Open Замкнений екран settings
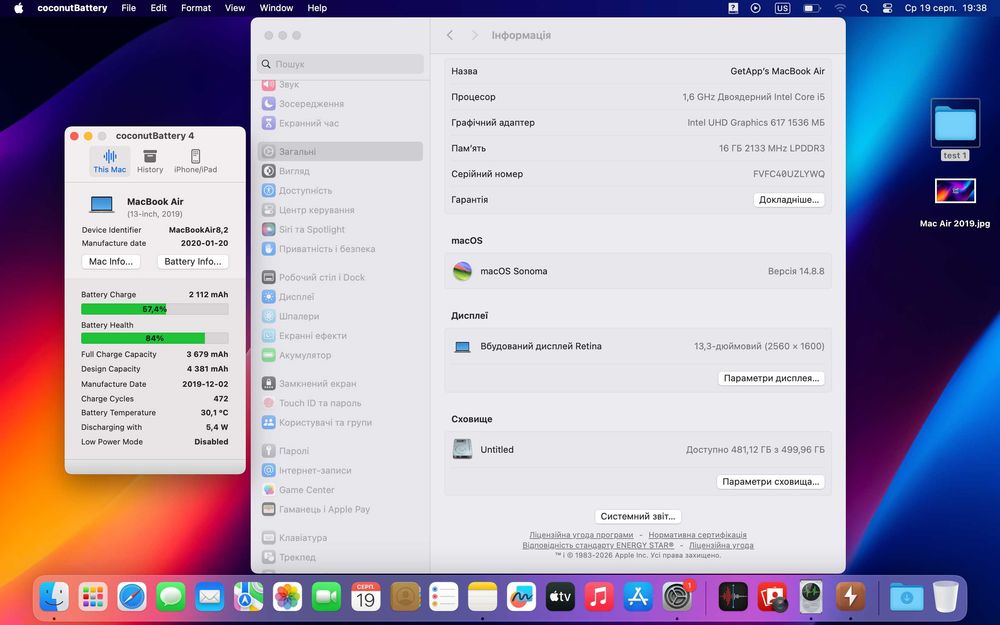The width and height of the screenshot is (1000, 625). [x=341, y=384]
